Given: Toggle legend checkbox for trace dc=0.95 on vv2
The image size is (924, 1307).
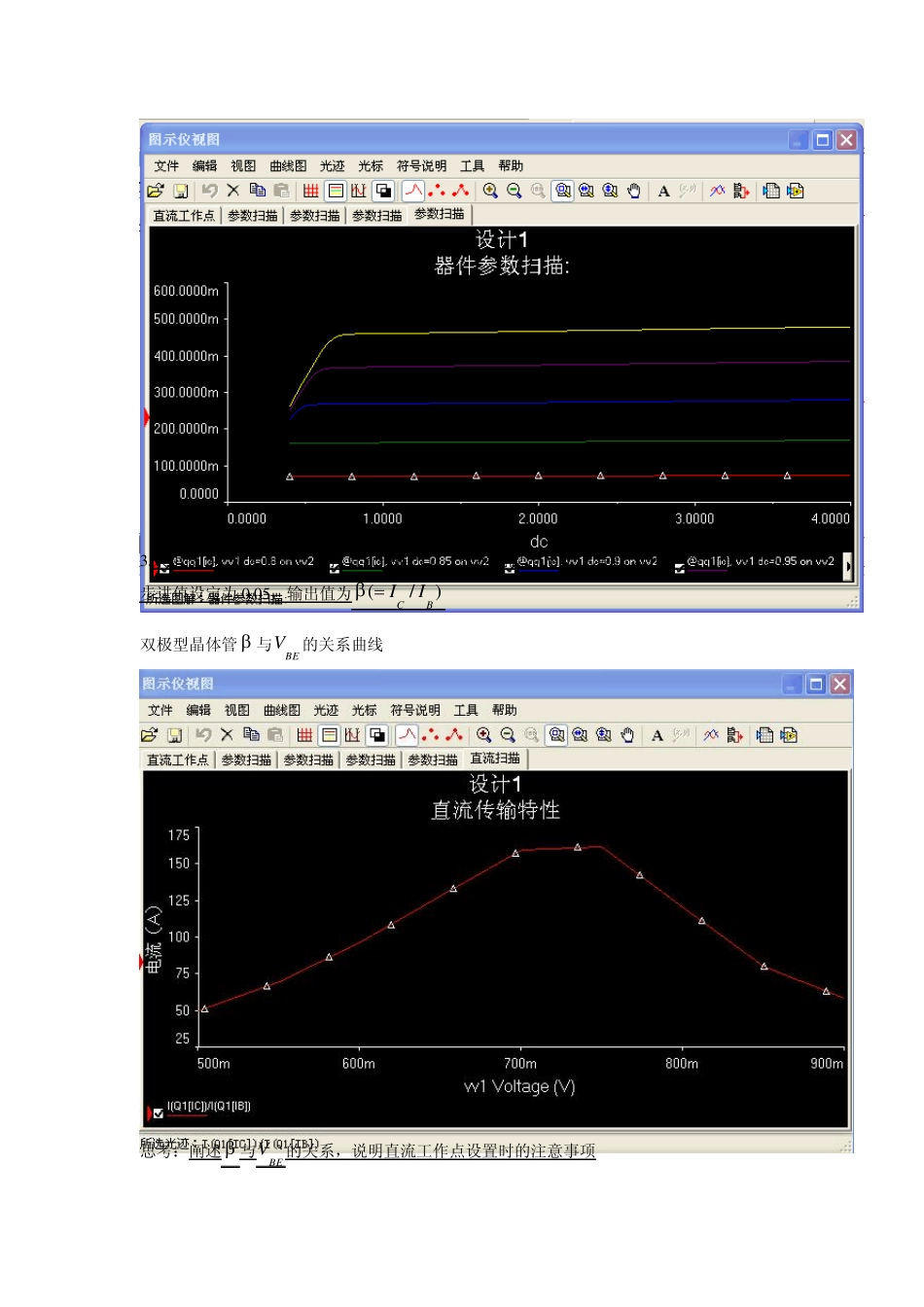Looking at the screenshot, I should [x=680, y=568].
